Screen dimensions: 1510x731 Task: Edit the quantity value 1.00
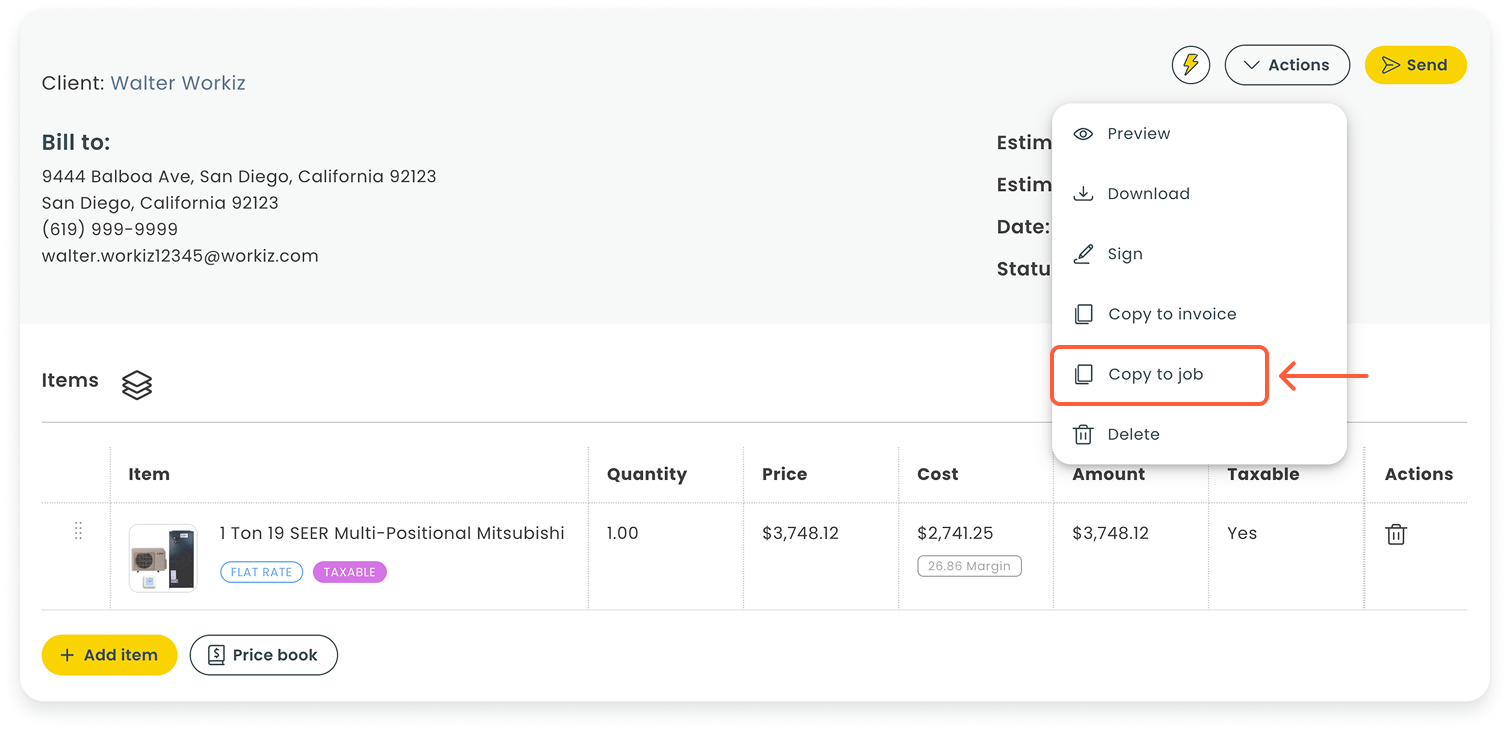coord(622,533)
